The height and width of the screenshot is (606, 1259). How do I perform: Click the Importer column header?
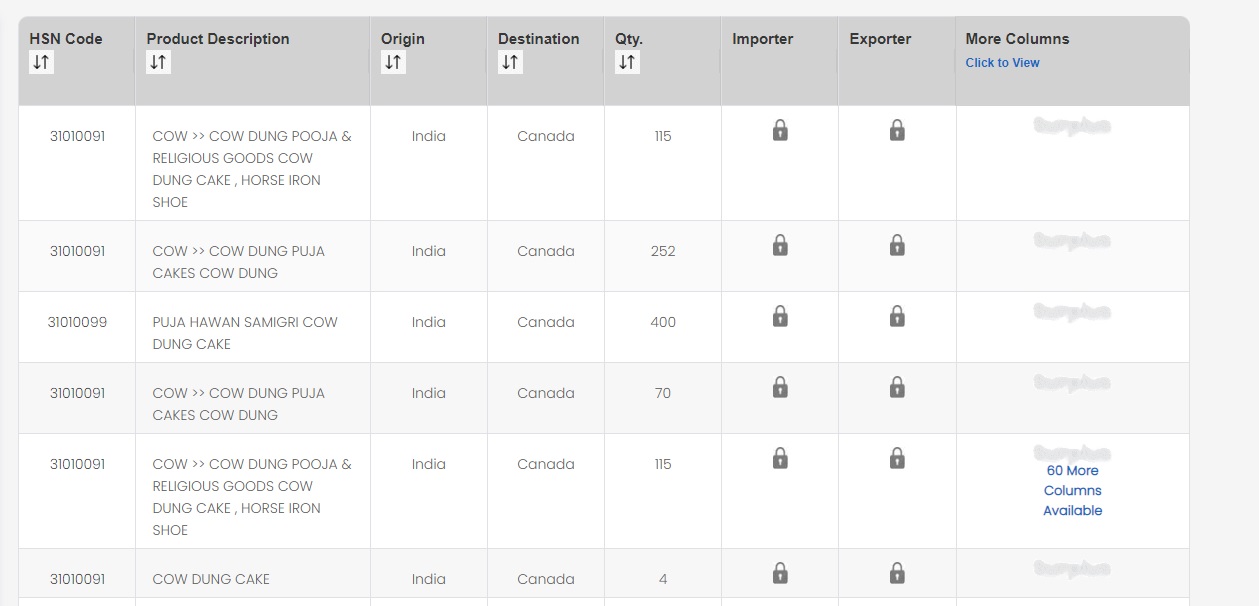pyautogui.click(x=762, y=39)
